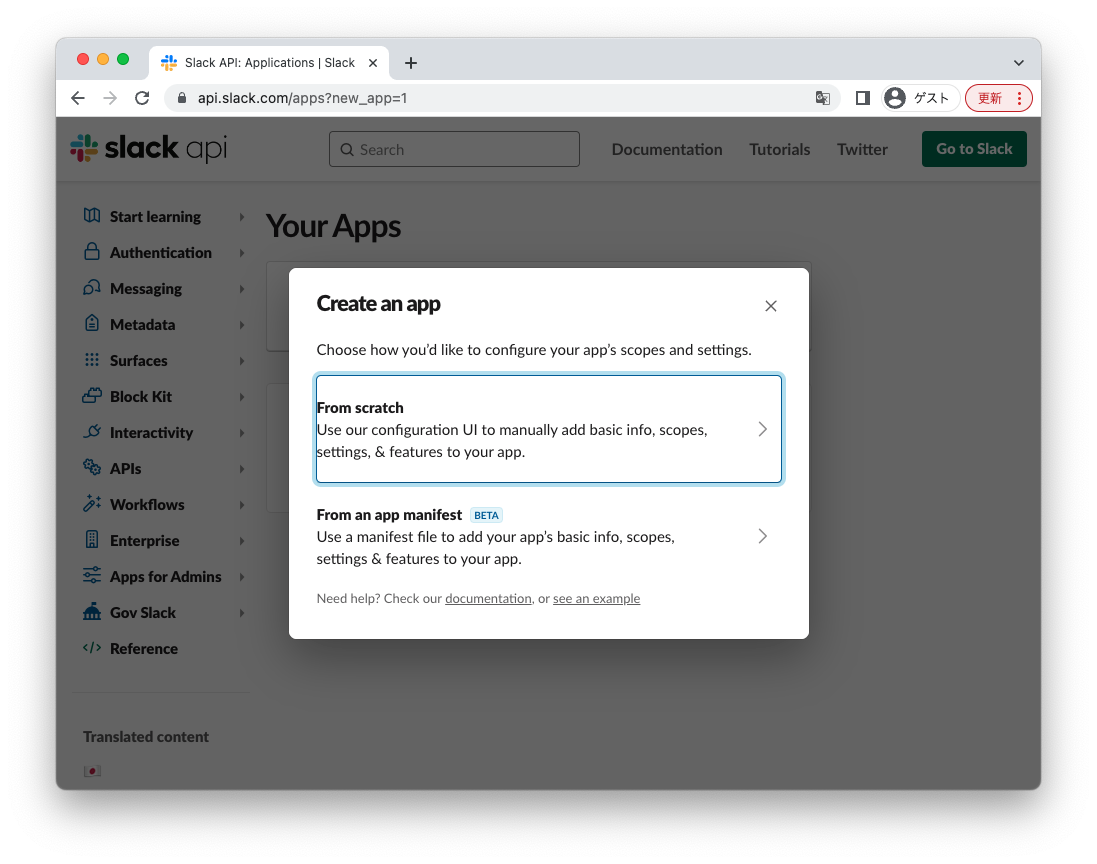
Task: Expand the Start learning menu arrow
Action: pos(241,217)
